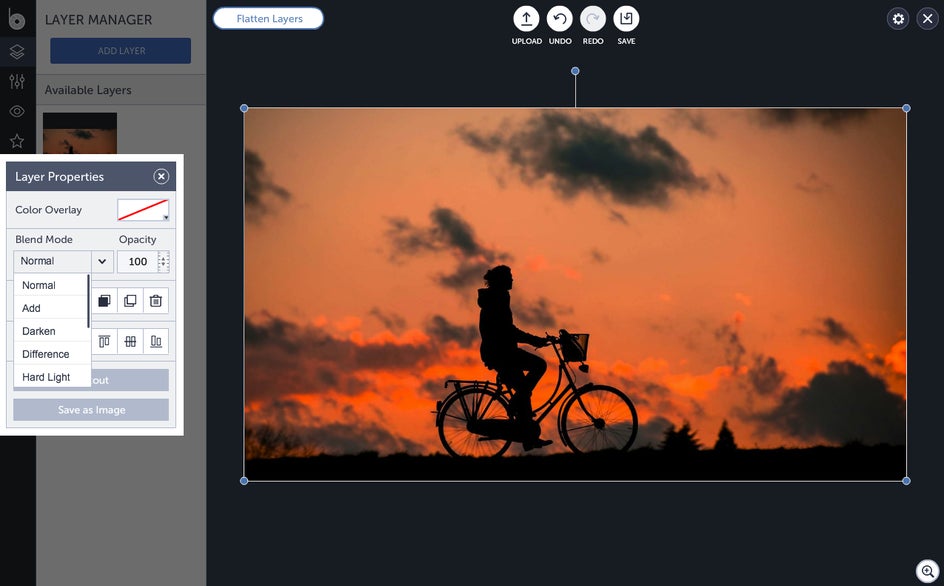Click the Blend Mode field showing Normal
Viewport: 944px width, 586px height.
(53, 261)
